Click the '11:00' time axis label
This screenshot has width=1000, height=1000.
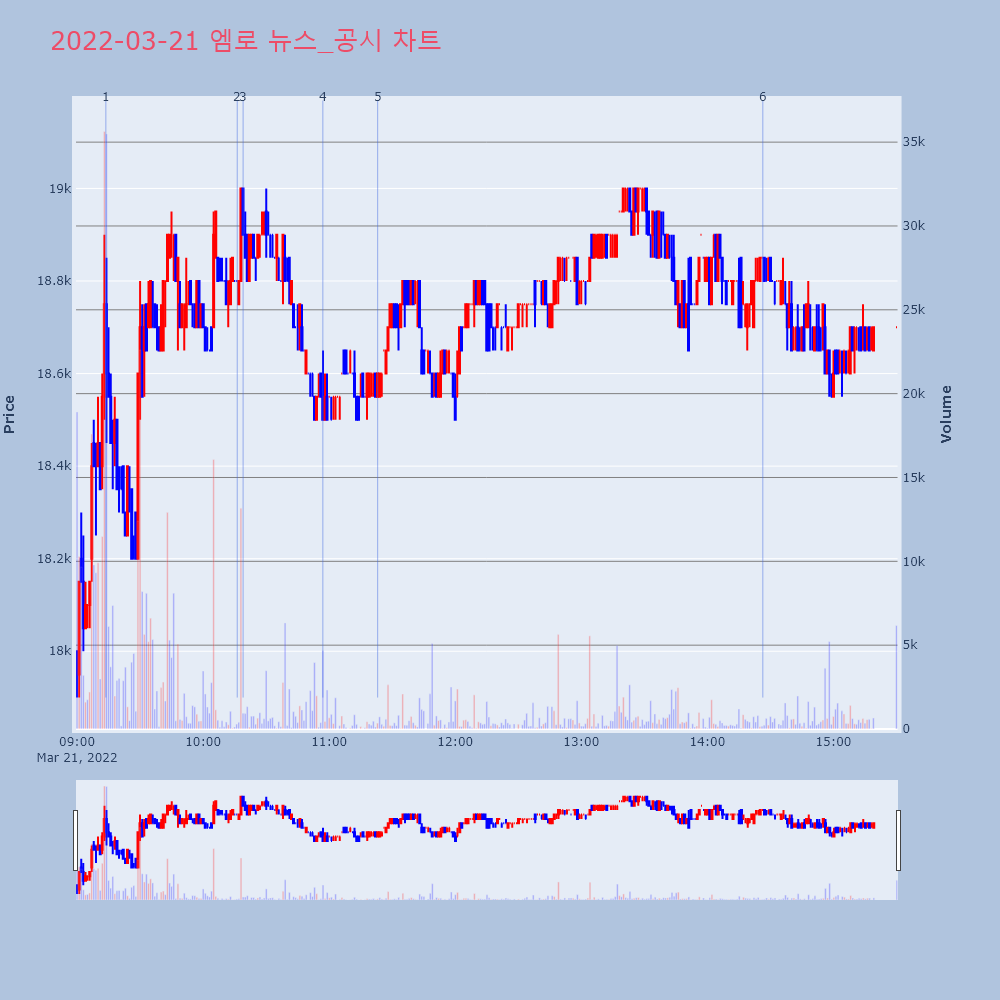[329, 742]
